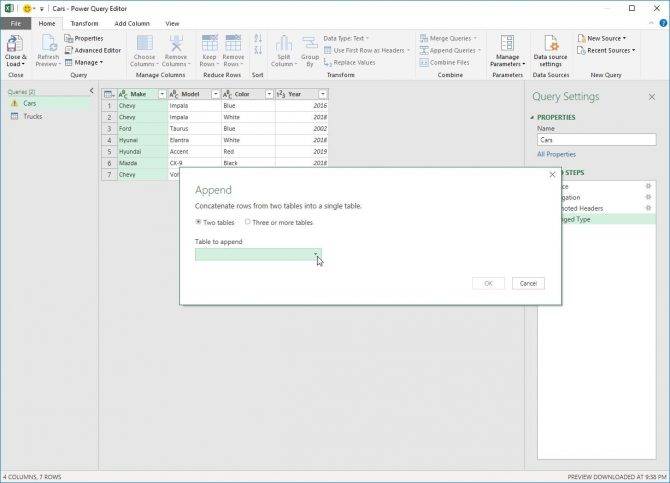Switch to the Home tab

pyautogui.click(x=47, y=24)
